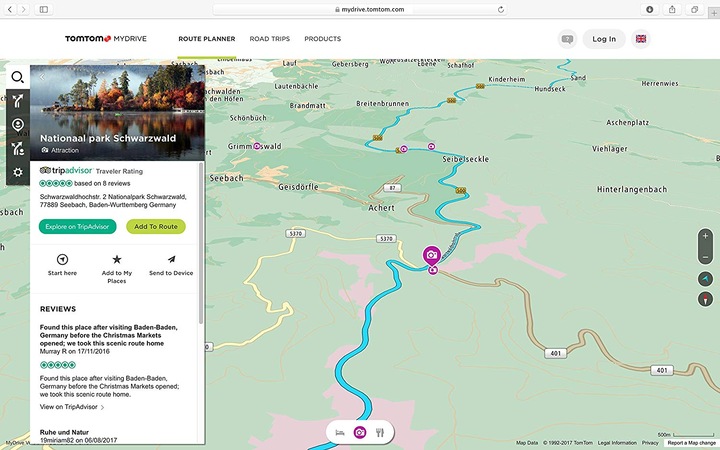Toggle the Safari sidebar
720x450 pixels.
pos(44,9)
